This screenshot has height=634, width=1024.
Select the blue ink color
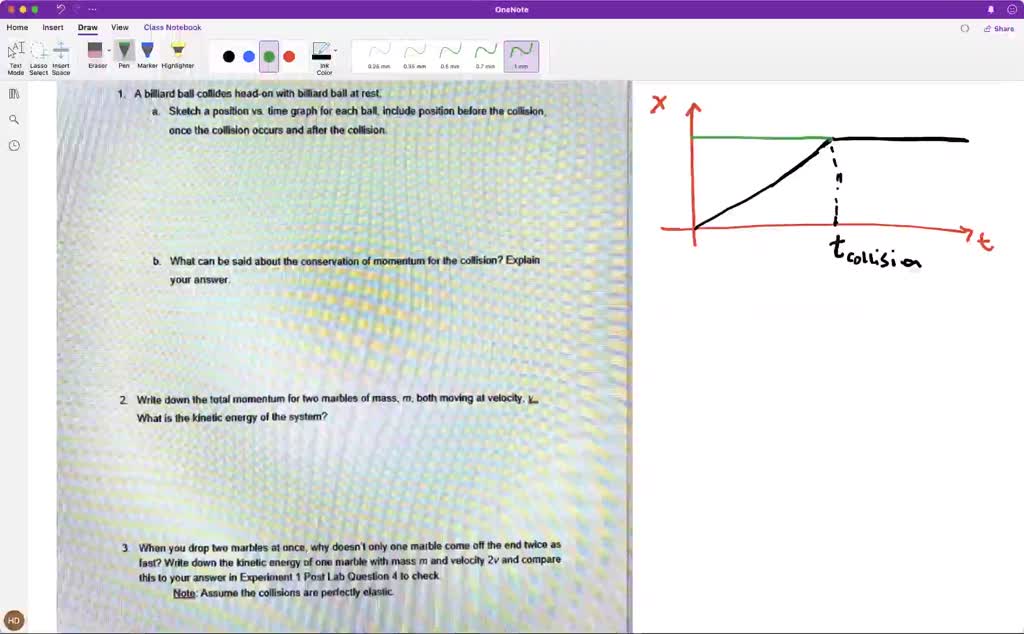coord(248,56)
